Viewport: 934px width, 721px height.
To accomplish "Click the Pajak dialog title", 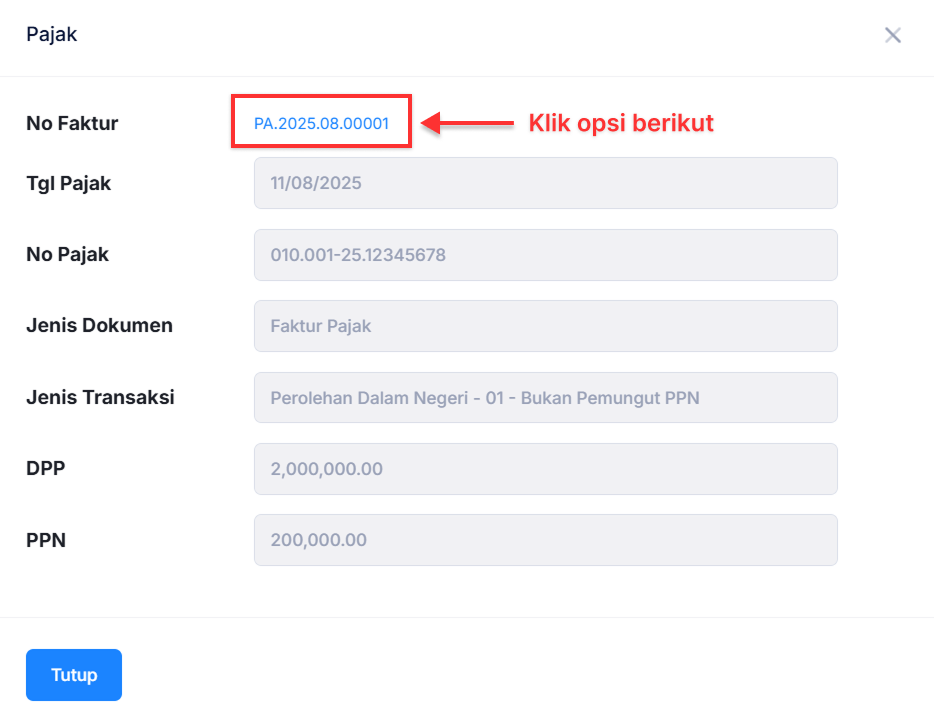I will point(51,35).
